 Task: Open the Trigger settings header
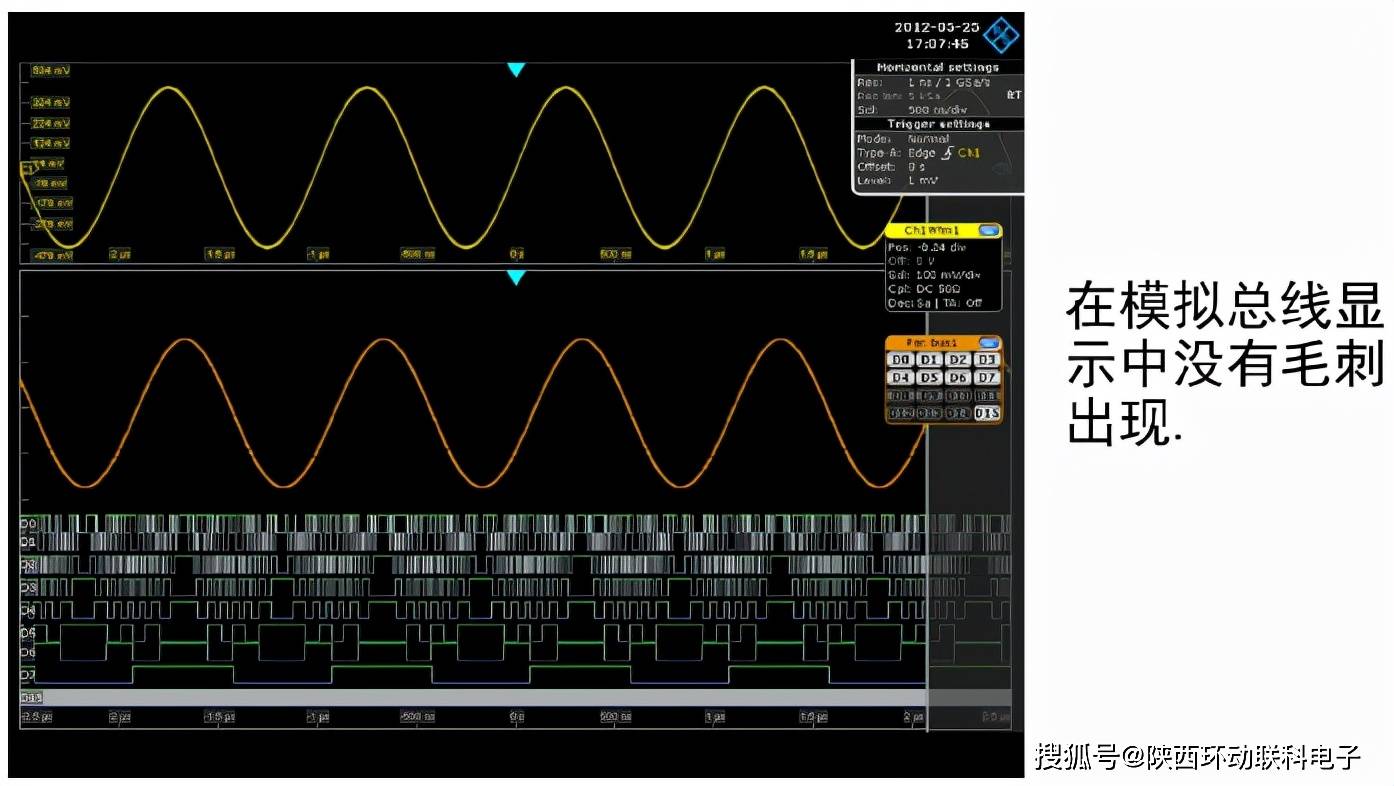click(937, 124)
